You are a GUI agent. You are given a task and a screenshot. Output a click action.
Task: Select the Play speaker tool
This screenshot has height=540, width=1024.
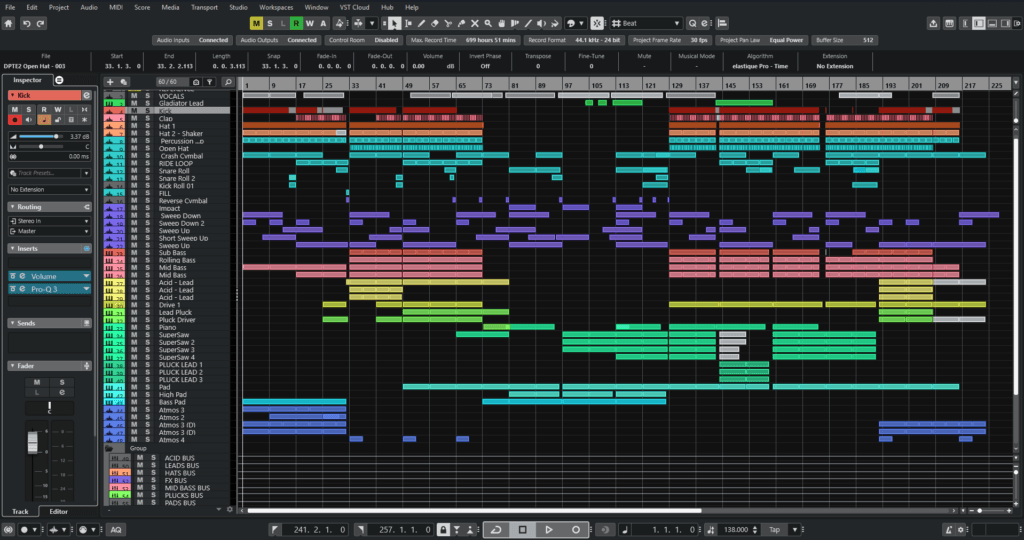[x=541, y=24]
